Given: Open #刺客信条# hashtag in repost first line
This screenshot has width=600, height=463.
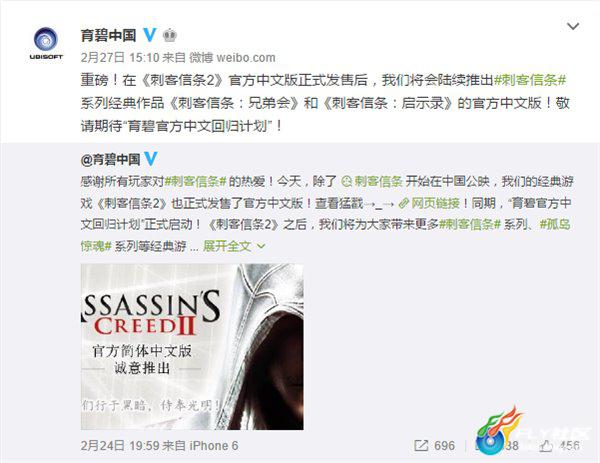Looking at the screenshot, I should pos(196,181).
